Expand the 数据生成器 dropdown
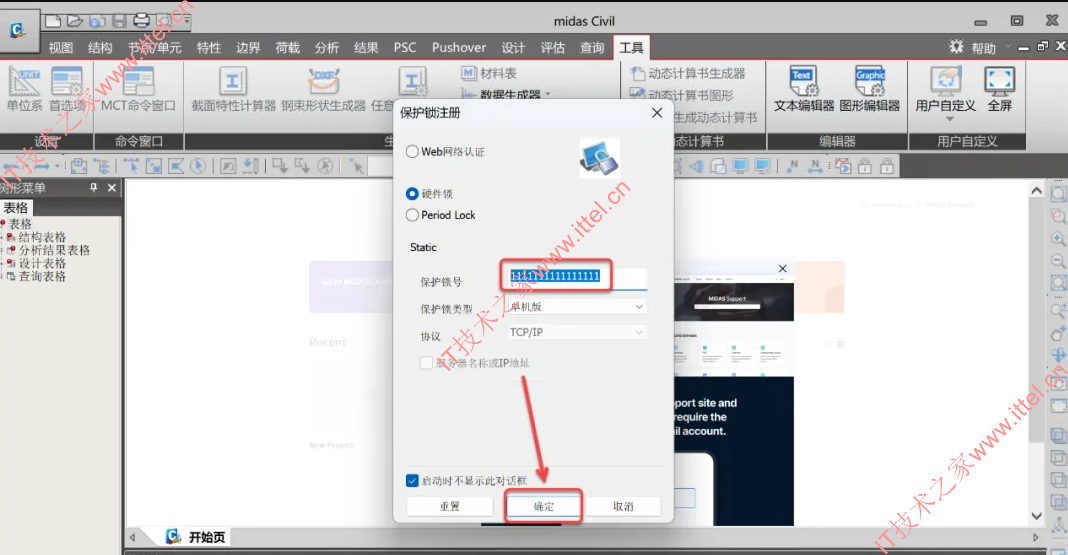This screenshot has height=555, width=1068. pos(548,95)
